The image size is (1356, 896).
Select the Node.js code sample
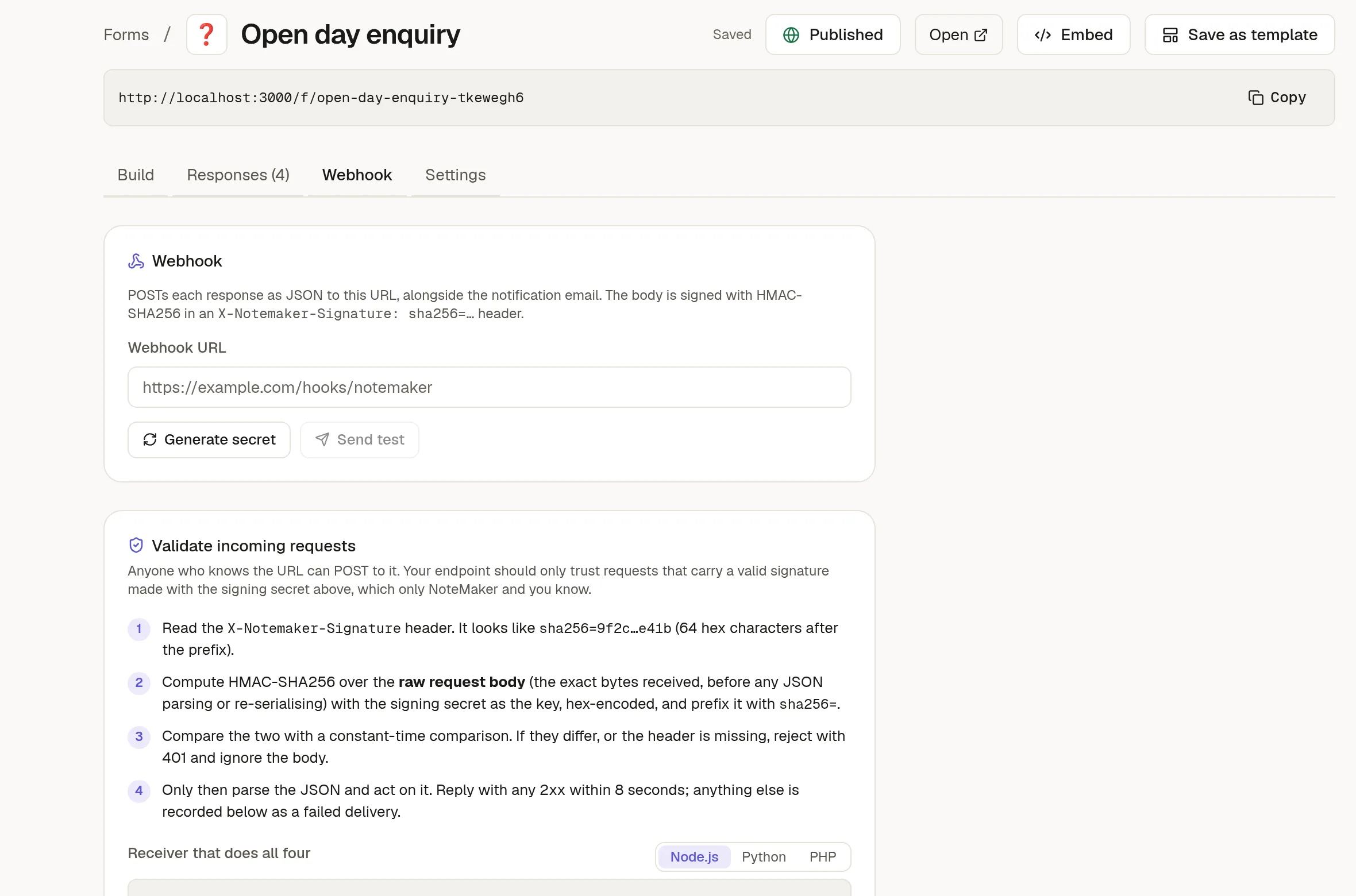pos(694,856)
